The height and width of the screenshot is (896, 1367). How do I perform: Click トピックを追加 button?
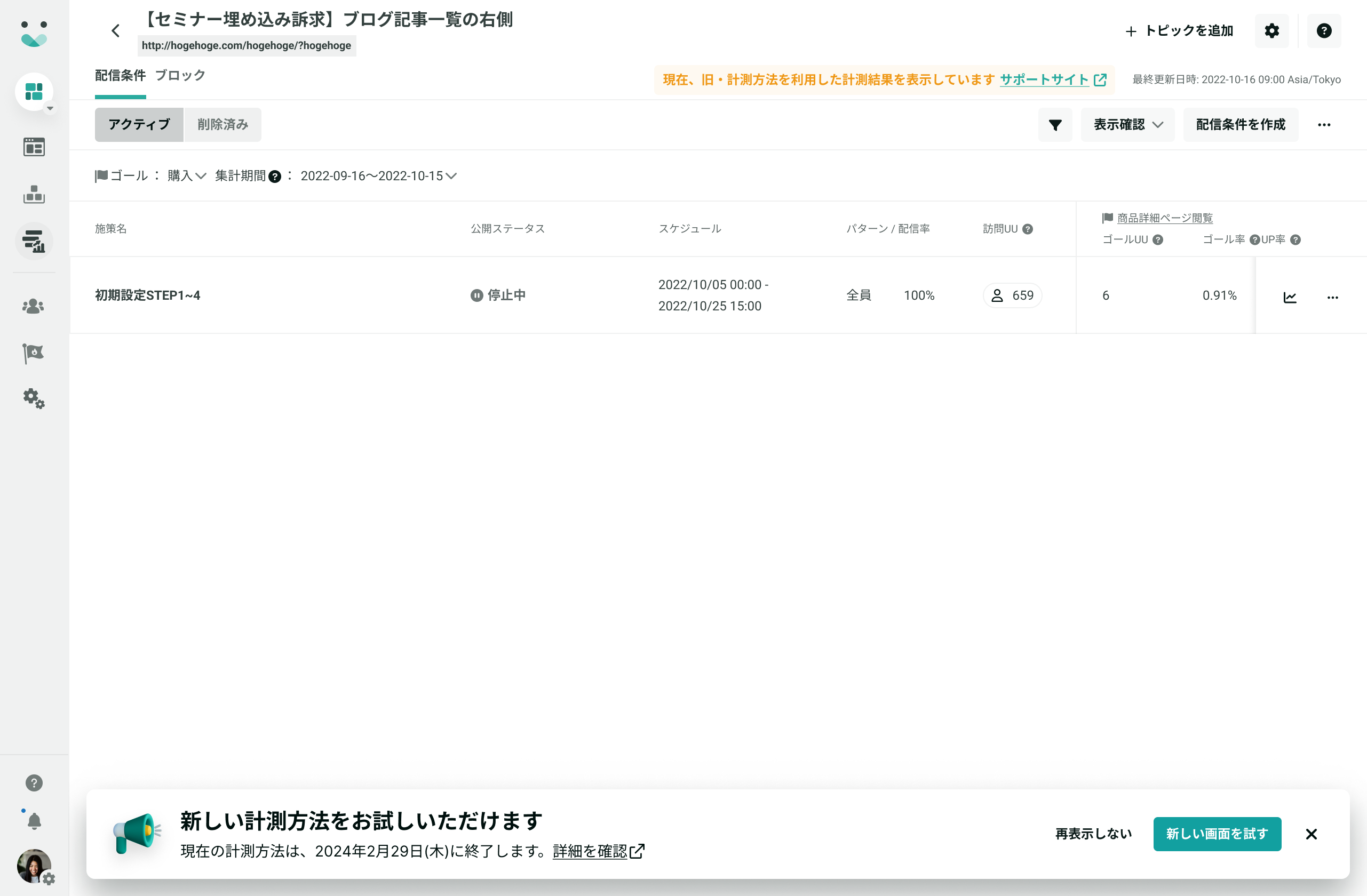(x=1179, y=31)
